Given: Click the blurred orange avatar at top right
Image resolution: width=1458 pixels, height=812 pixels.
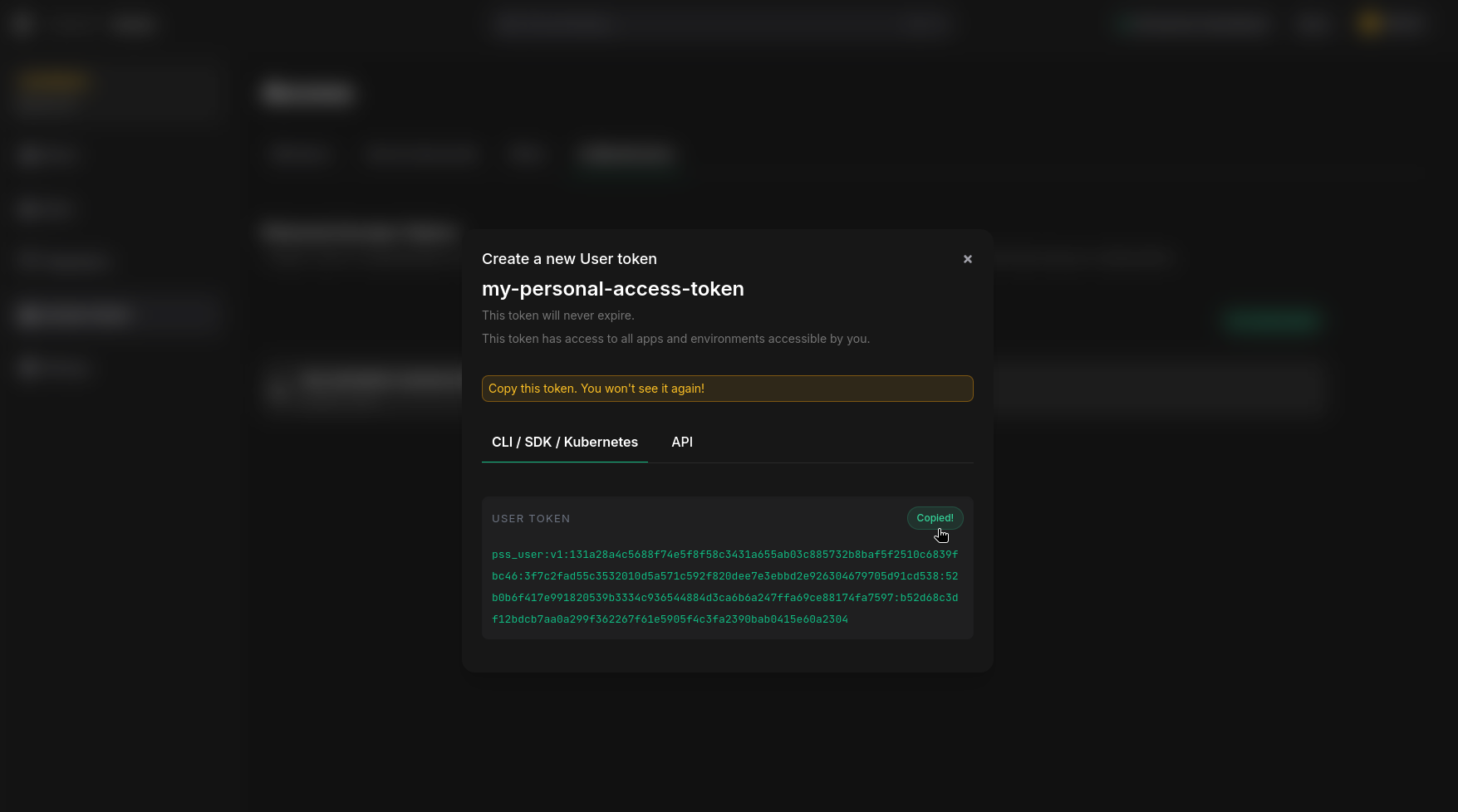Looking at the screenshot, I should click(x=1371, y=24).
